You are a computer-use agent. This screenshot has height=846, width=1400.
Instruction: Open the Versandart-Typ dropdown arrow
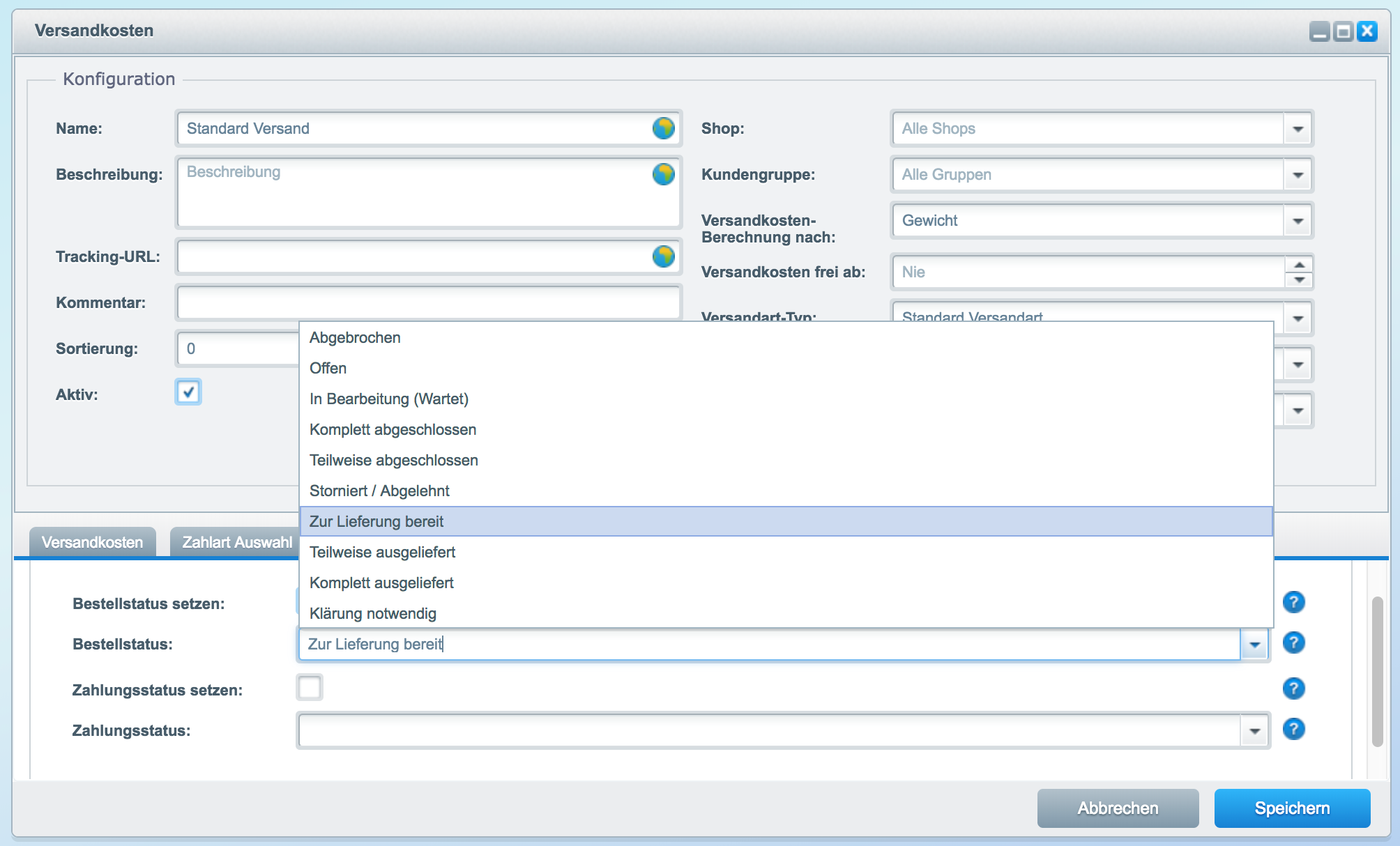click(x=1298, y=318)
